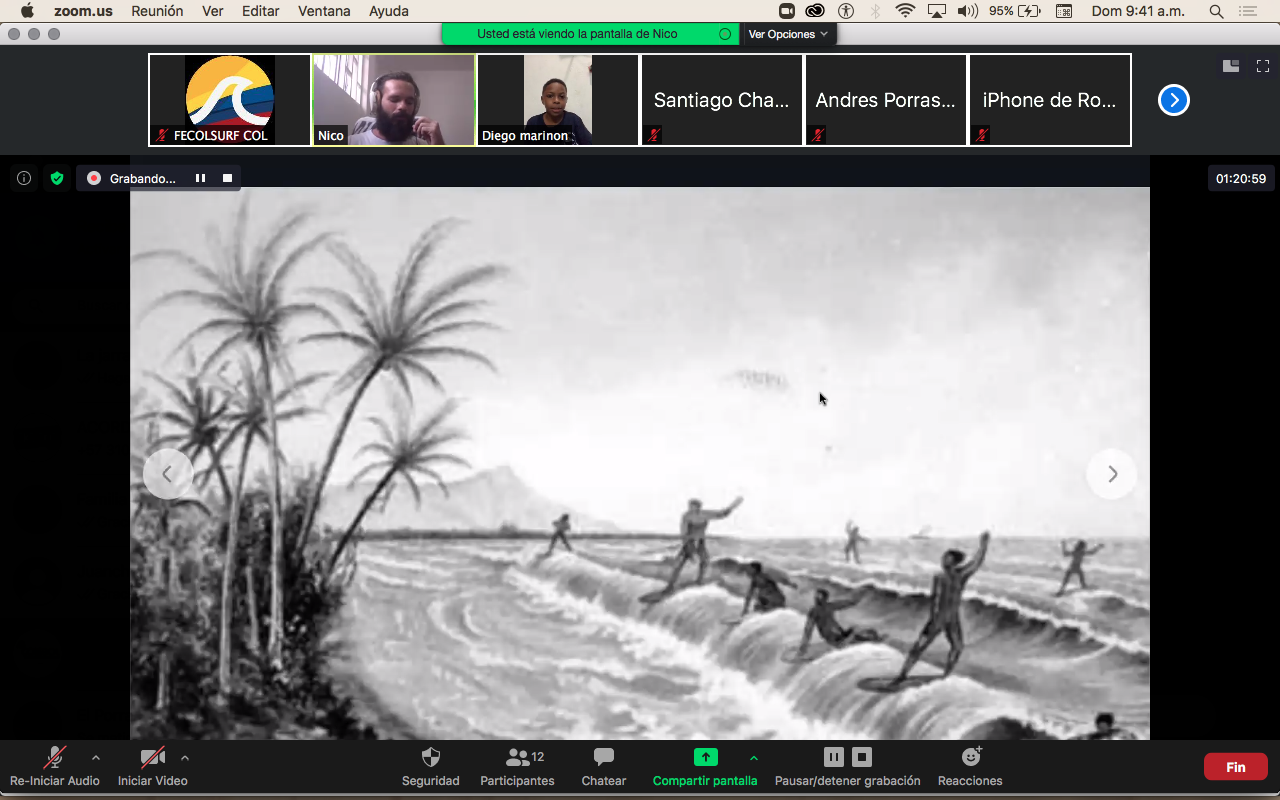Open the Ventana menu
This screenshot has height=800, width=1280.
[x=324, y=11]
